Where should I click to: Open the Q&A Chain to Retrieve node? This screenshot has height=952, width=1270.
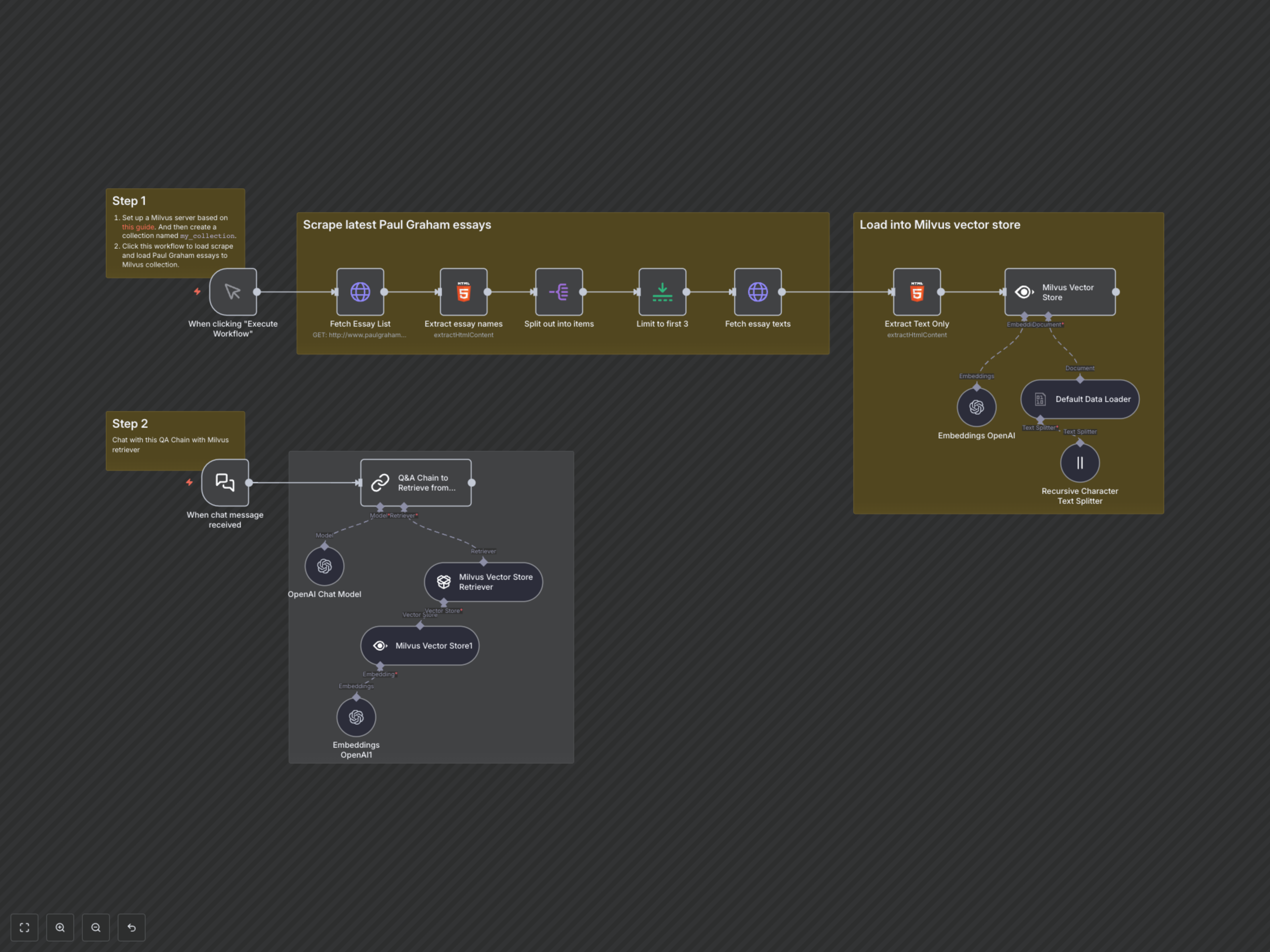point(416,482)
